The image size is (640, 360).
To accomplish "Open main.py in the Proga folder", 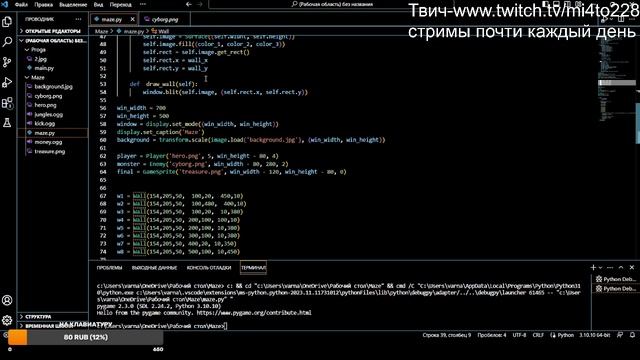I will pyautogui.click(x=44, y=68).
